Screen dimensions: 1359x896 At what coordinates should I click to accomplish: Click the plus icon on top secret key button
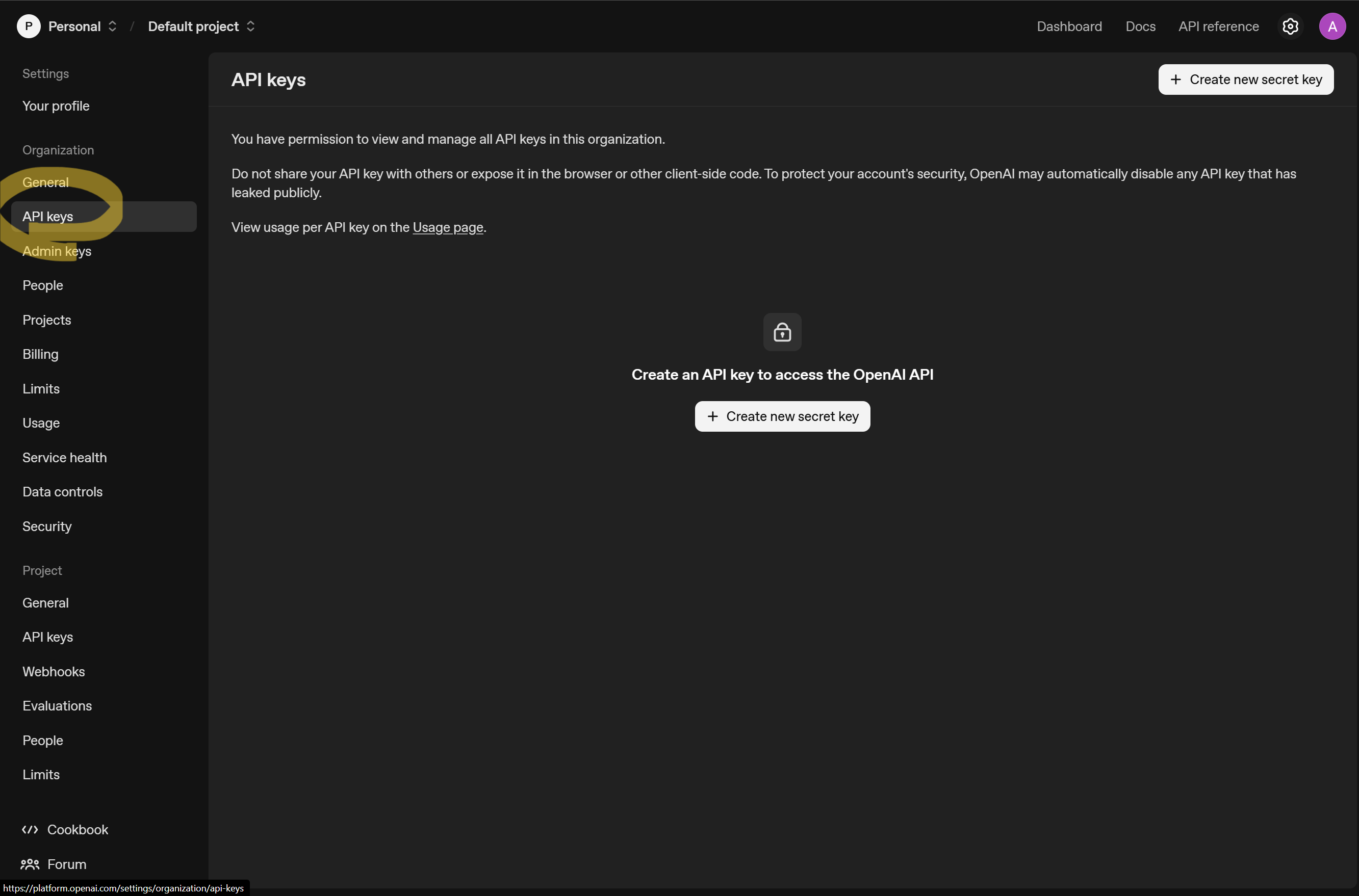point(1176,80)
